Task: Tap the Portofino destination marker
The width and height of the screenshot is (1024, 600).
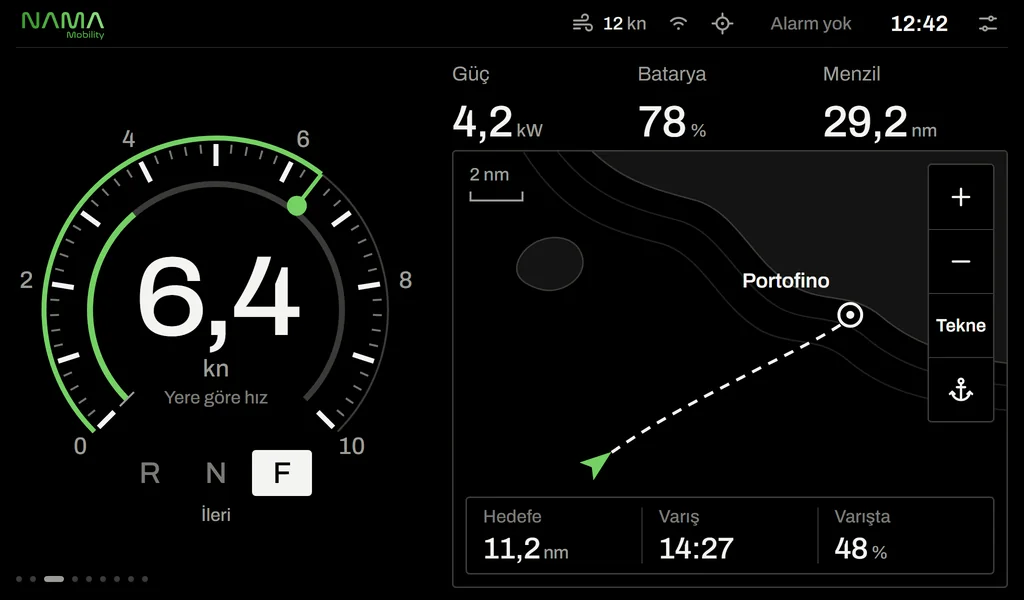Action: pos(850,315)
